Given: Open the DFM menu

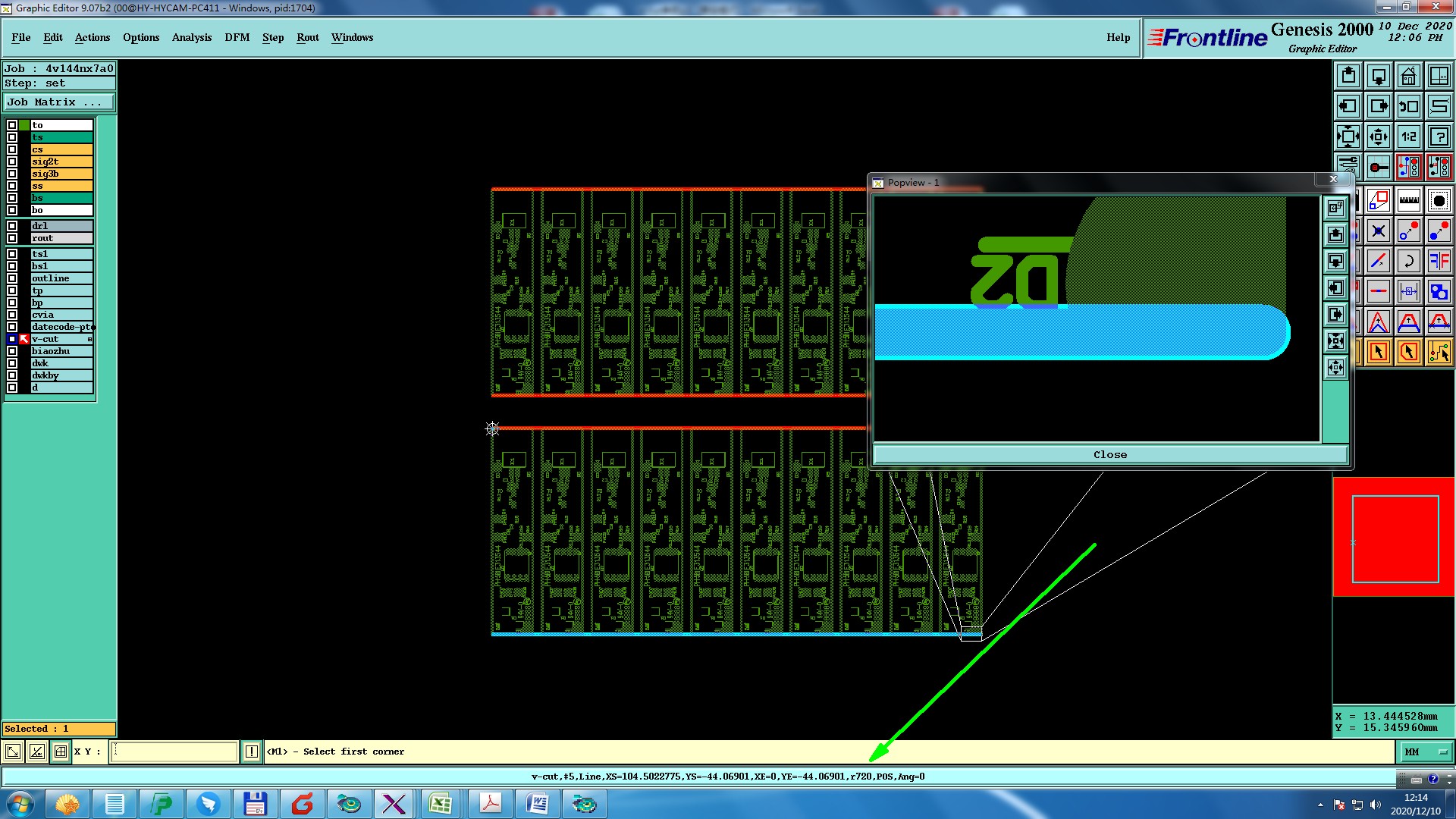Looking at the screenshot, I should (237, 37).
